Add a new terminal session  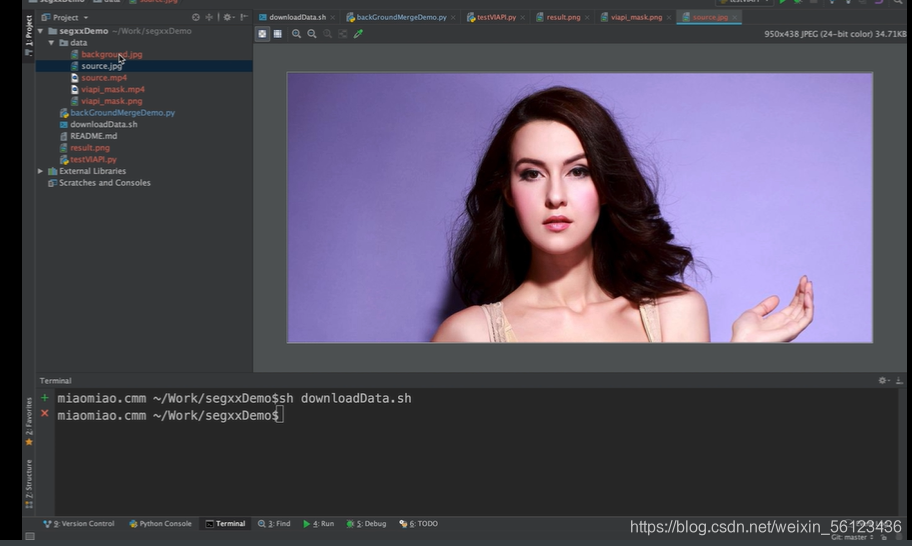(45, 398)
